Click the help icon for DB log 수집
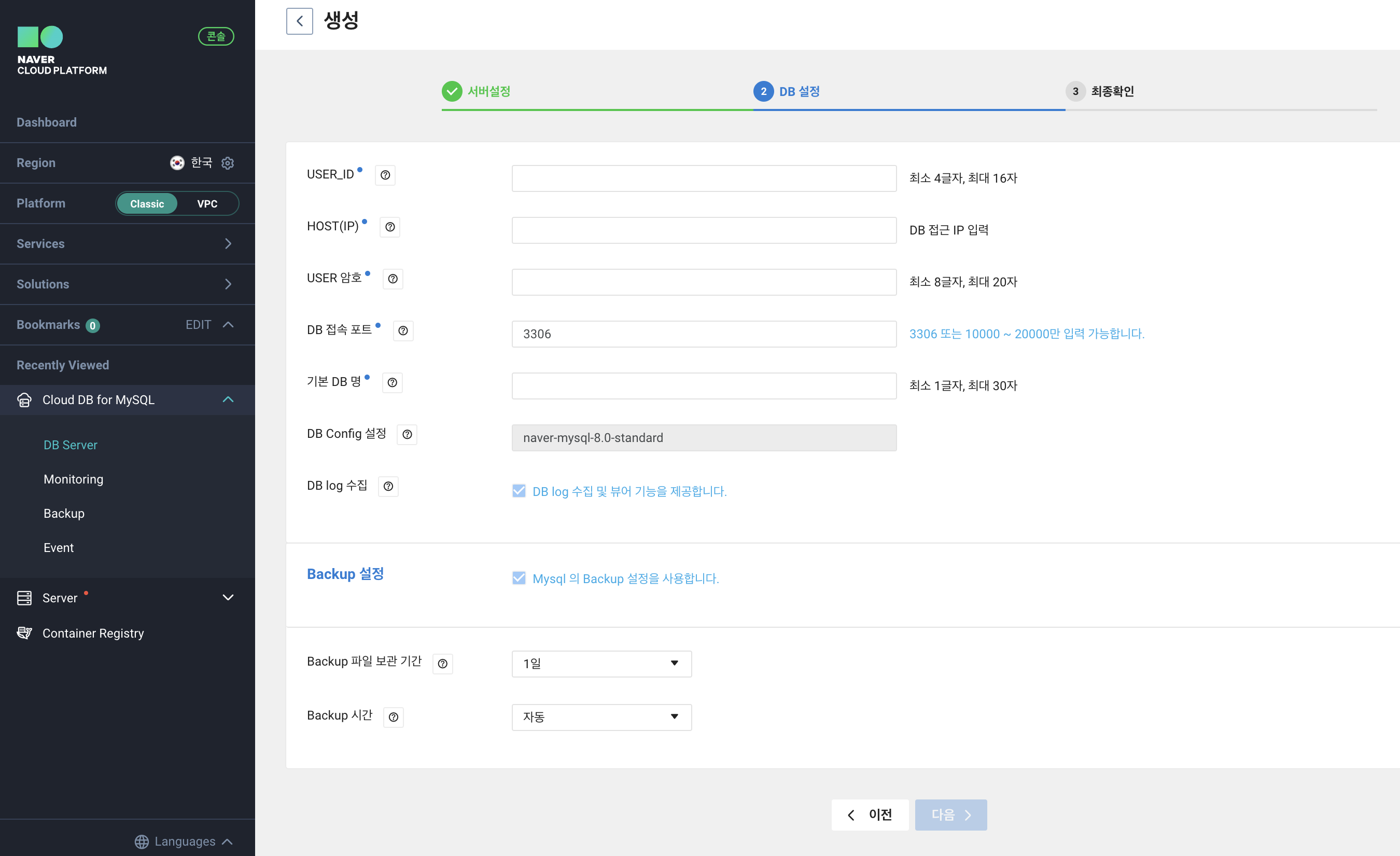 pyautogui.click(x=388, y=487)
